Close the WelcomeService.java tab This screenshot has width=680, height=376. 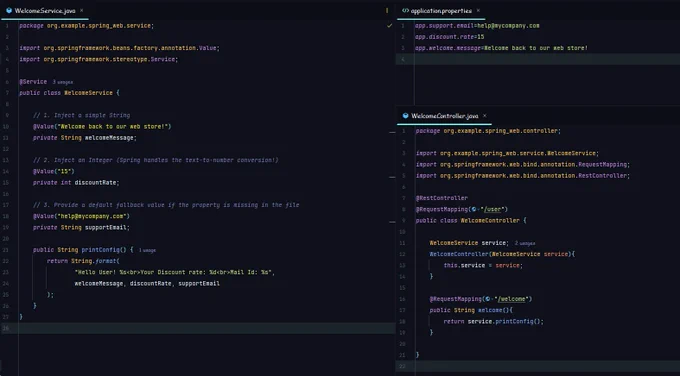coord(82,10)
